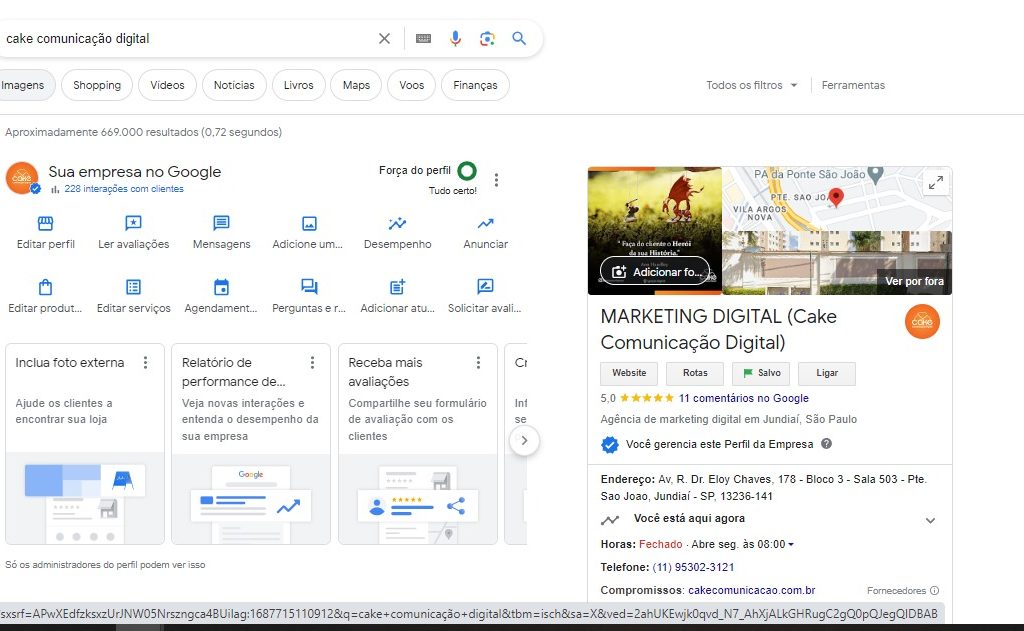The image size is (1024, 631).
Task: Open Editar perfil store icon
Action: (46, 224)
